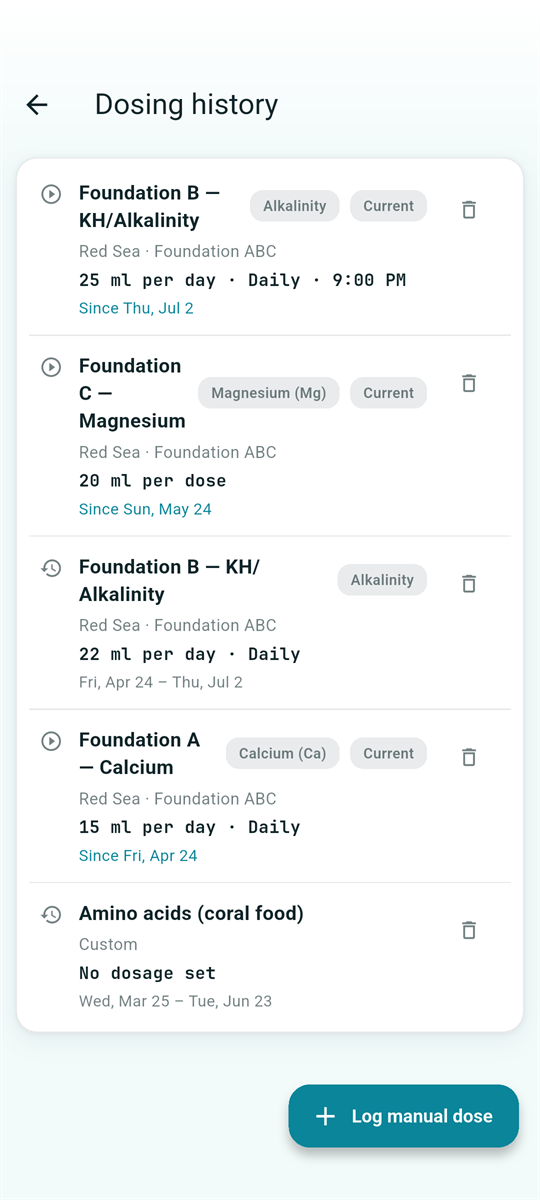Click Alkalinity chip on the past entry
540x1200 pixels.
tap(382, 580)
